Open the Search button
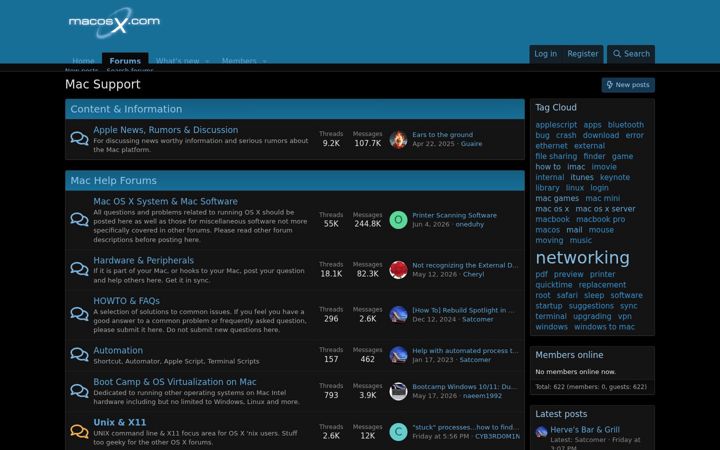 tap(631, 54)
